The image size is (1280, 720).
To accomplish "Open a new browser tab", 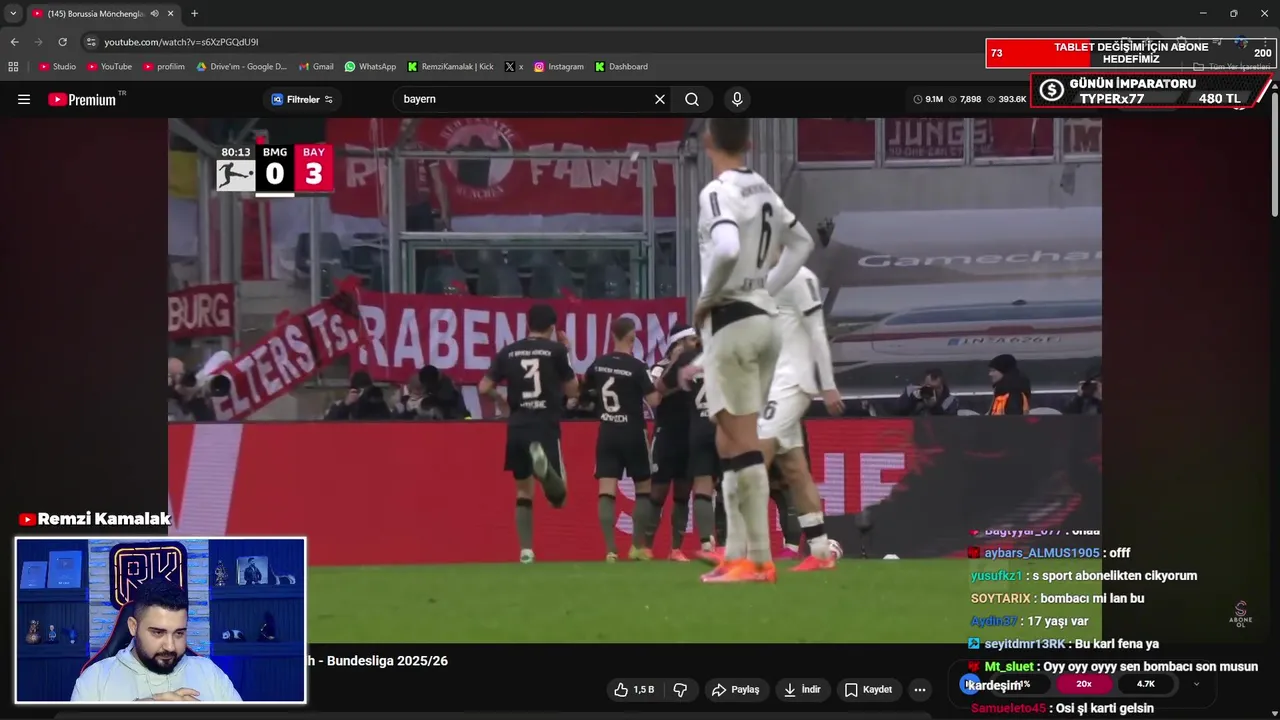I will click(194, 14).
